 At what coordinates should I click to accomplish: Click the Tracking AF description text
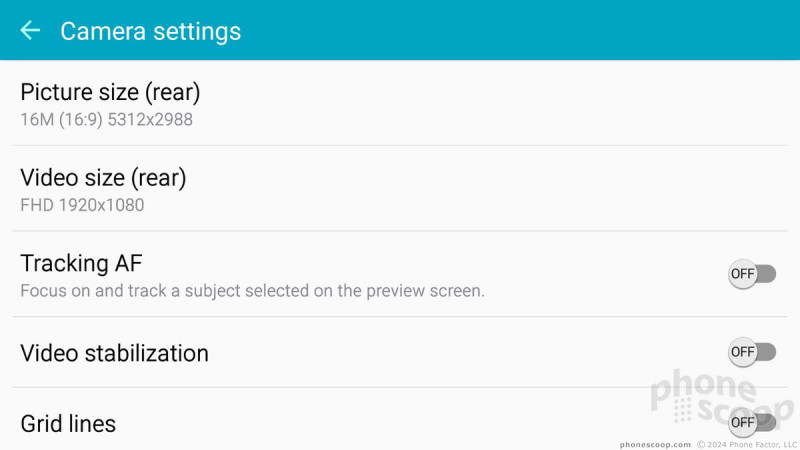point(252,291)
